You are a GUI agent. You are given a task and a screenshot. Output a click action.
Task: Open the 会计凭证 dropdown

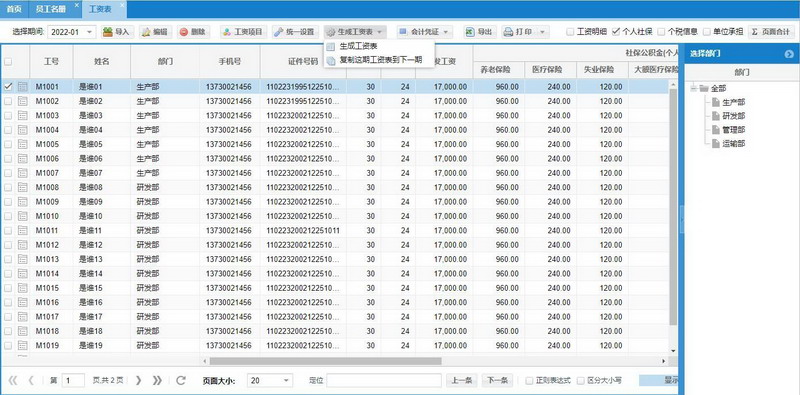(424, 32)
